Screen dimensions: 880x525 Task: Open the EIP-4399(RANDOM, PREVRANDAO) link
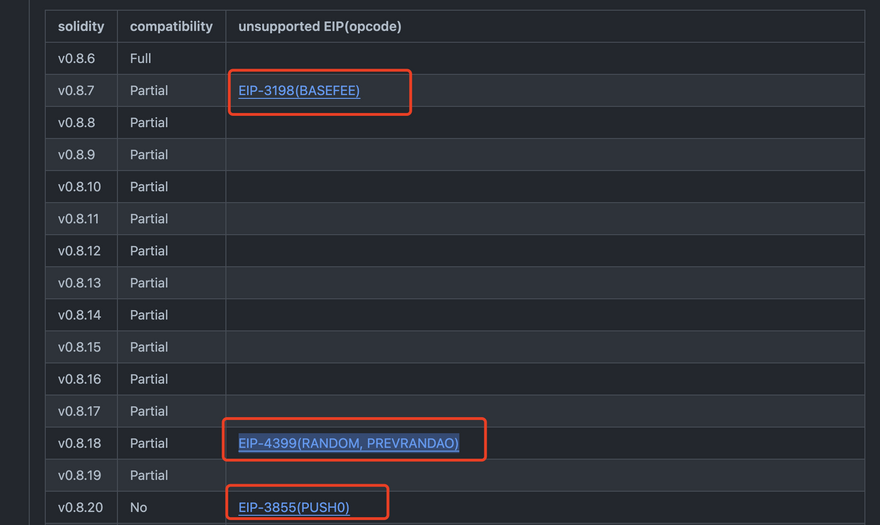click(x=348, y=443)
